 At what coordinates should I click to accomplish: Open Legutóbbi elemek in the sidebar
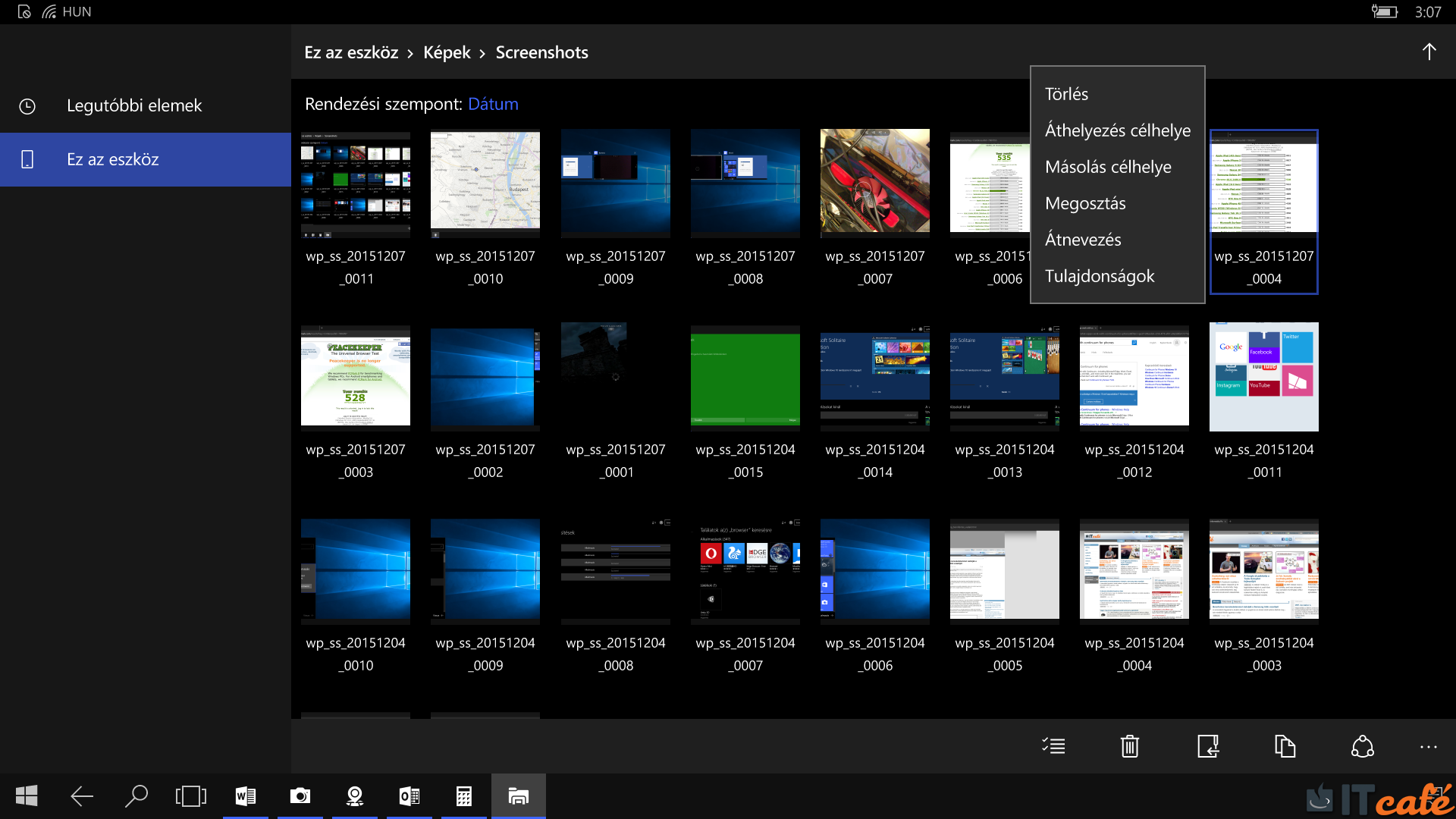(x=134, y=105)
